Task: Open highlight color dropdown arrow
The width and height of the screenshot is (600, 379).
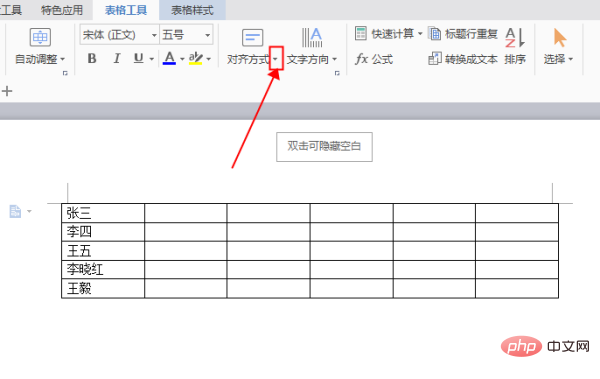Action: click(209, 59)
